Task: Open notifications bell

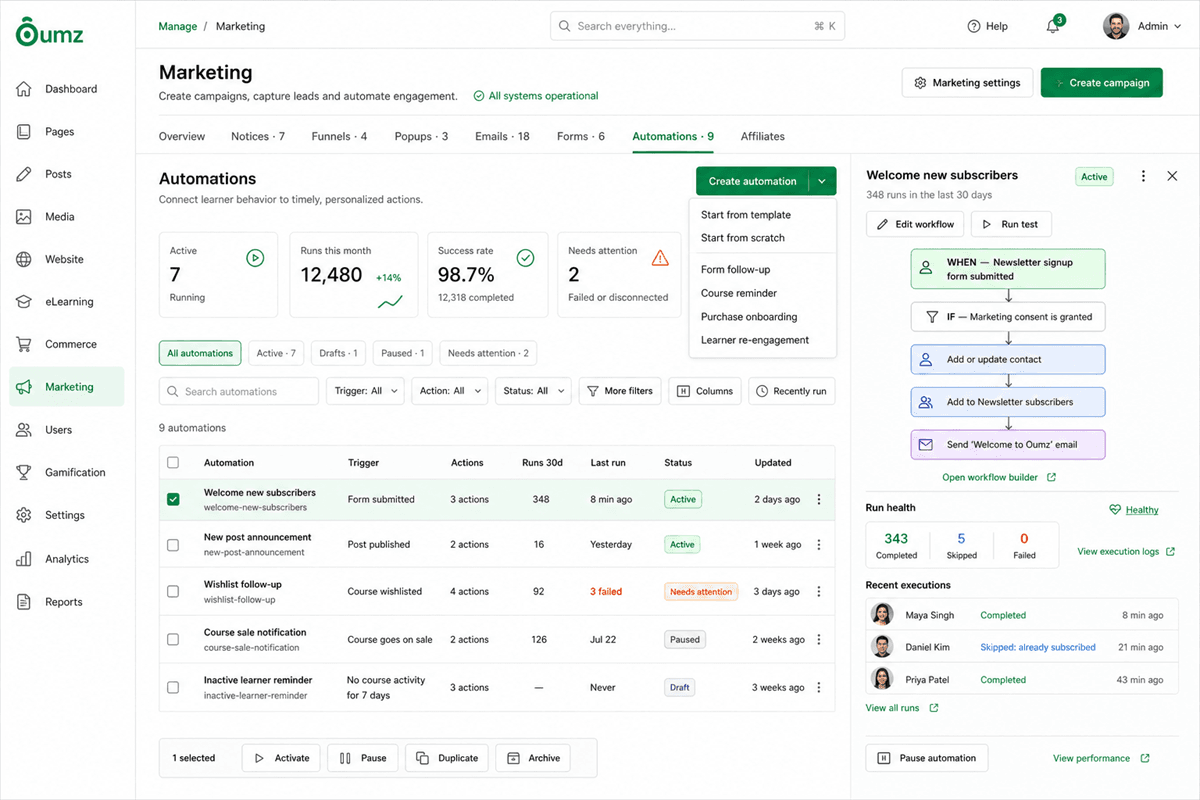Action: 1053,26
